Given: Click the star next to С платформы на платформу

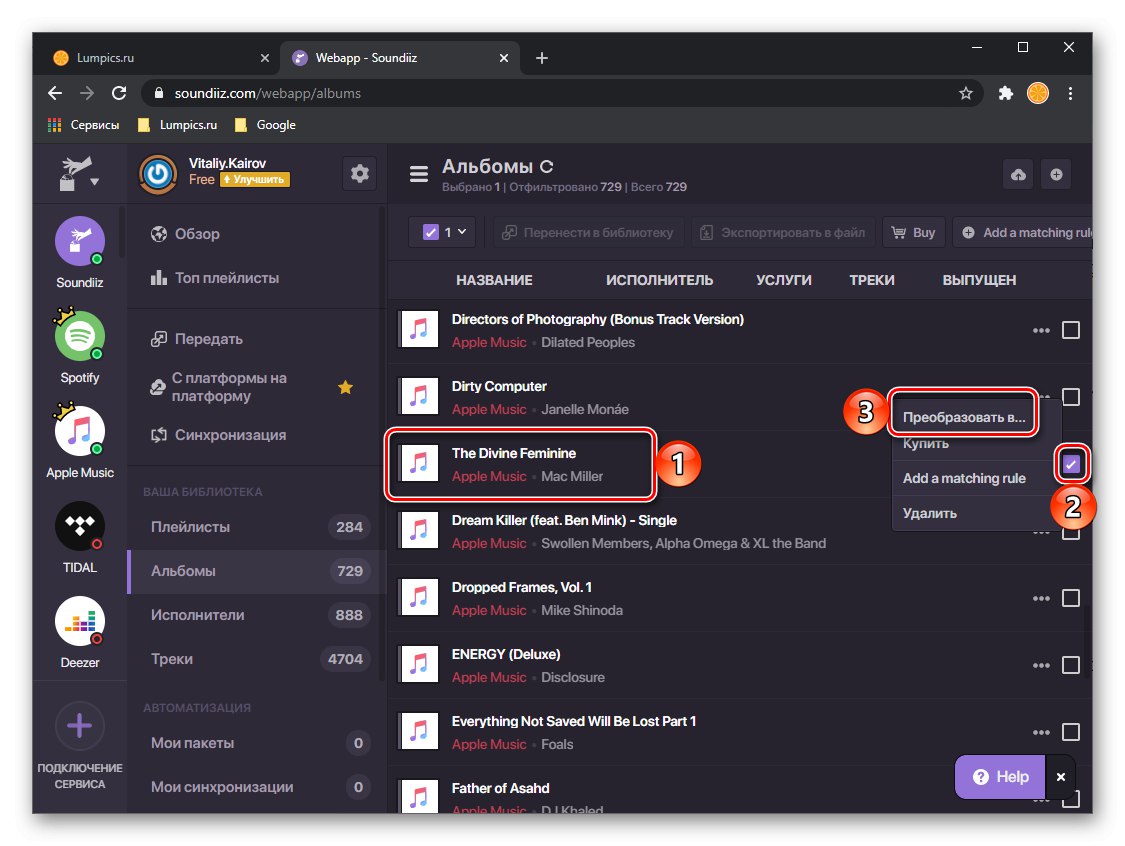Looking at the screenshot, I should click(x=345, y=387).
